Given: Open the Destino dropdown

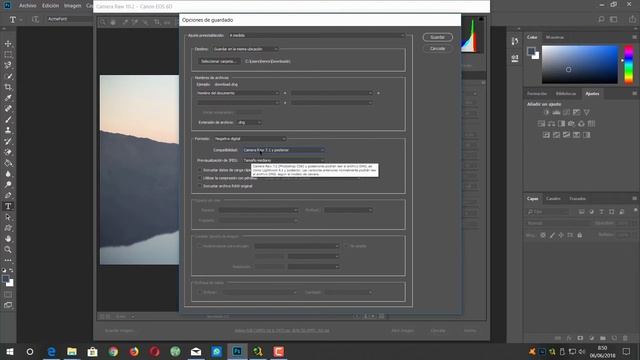Looking at the screenshot, I should pyautogui.click(x=245, y=49).
